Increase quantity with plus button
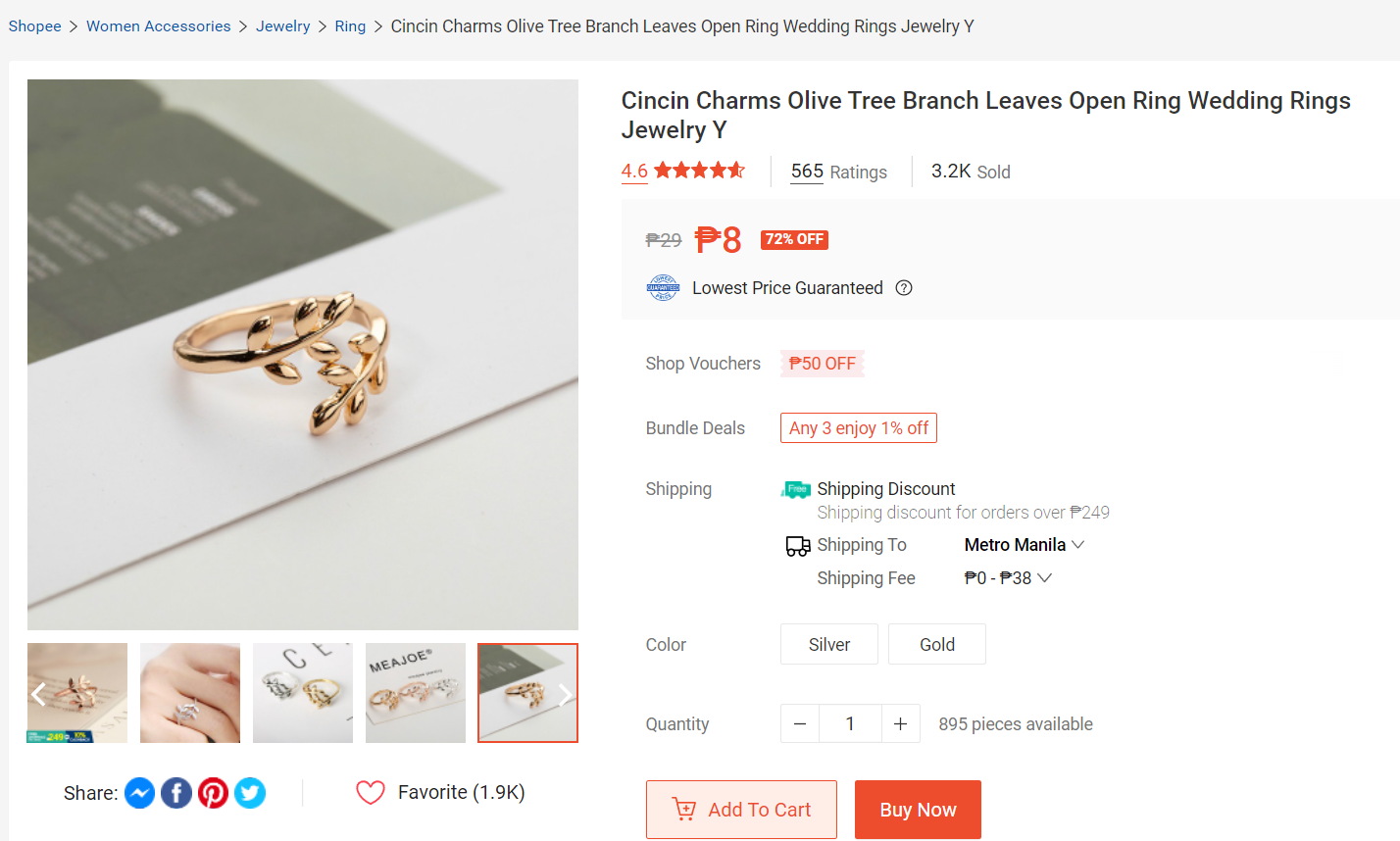 pos(900,724)
